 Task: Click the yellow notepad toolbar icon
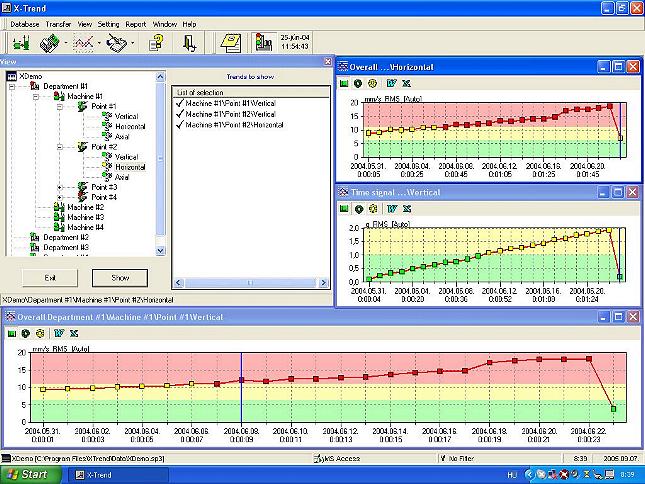pyautogui.click(x=231, y=42)
